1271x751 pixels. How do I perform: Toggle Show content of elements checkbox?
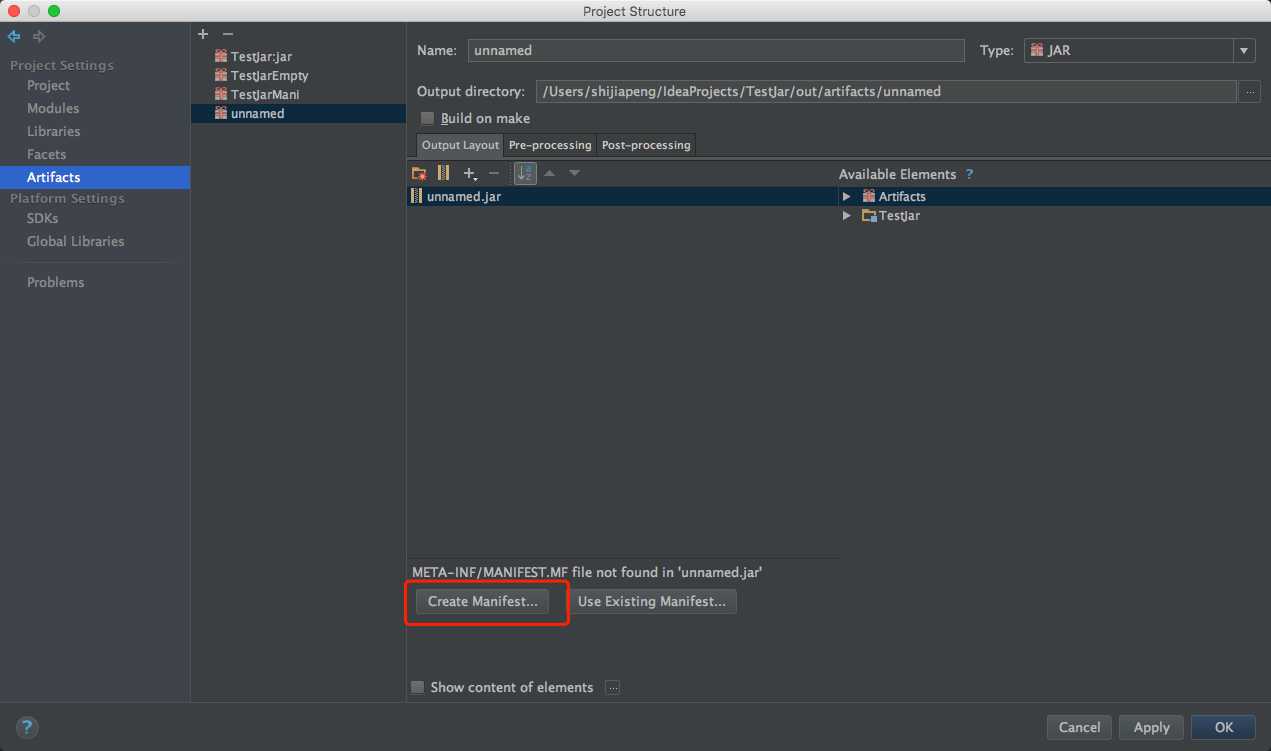coord(418,687)
